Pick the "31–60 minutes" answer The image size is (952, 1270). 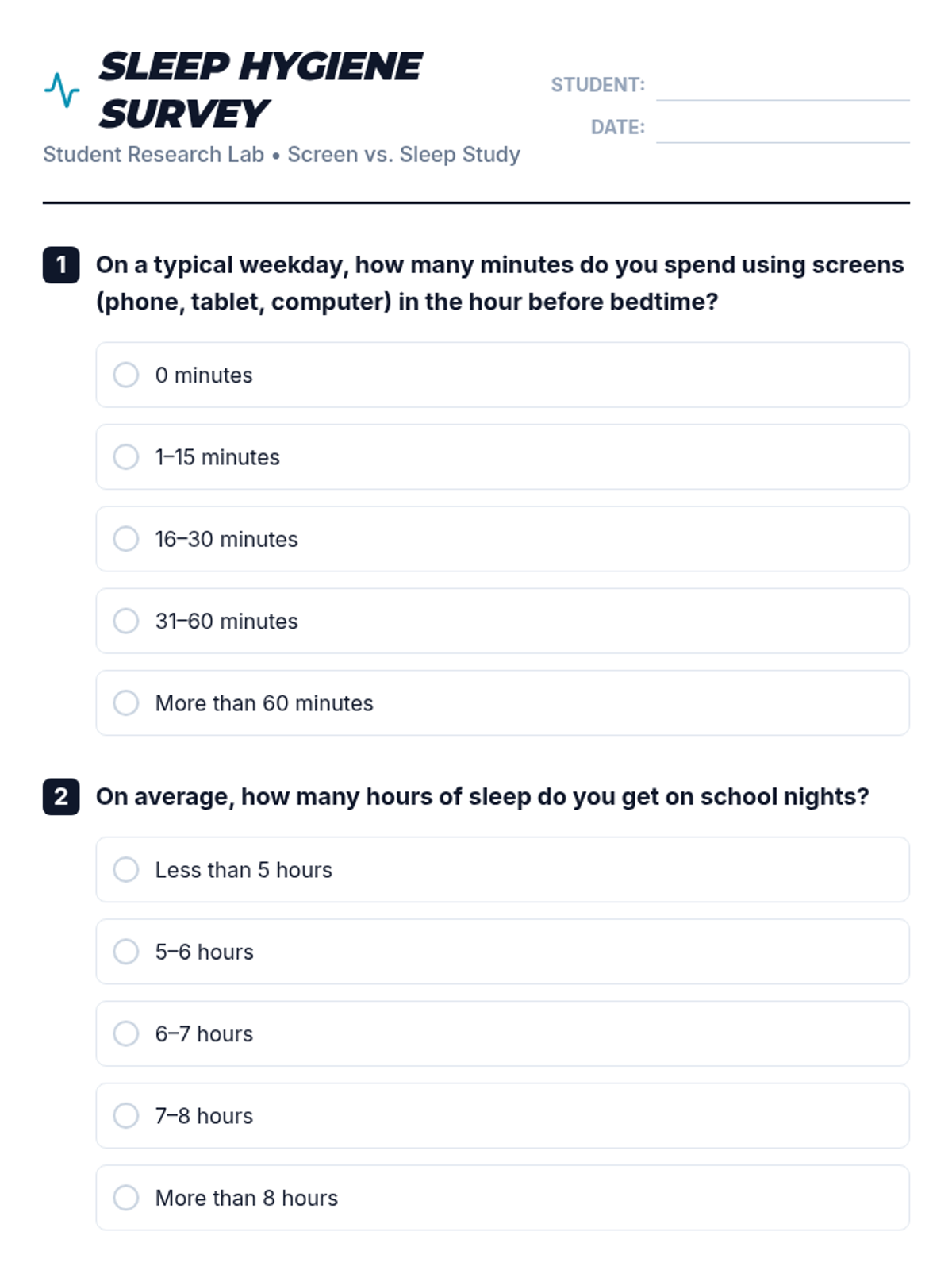126,621
